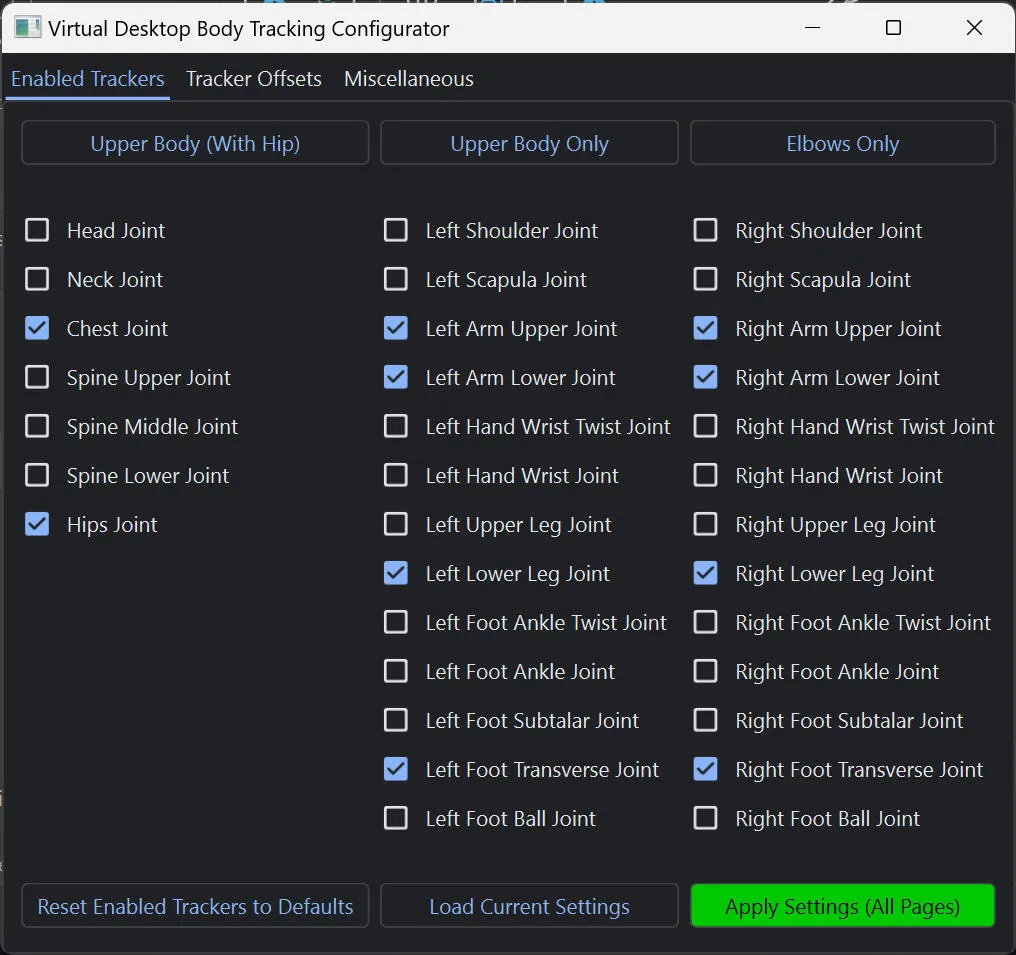Enable the Right Foot Ankle Joint tracker

(x=706, y=671)
